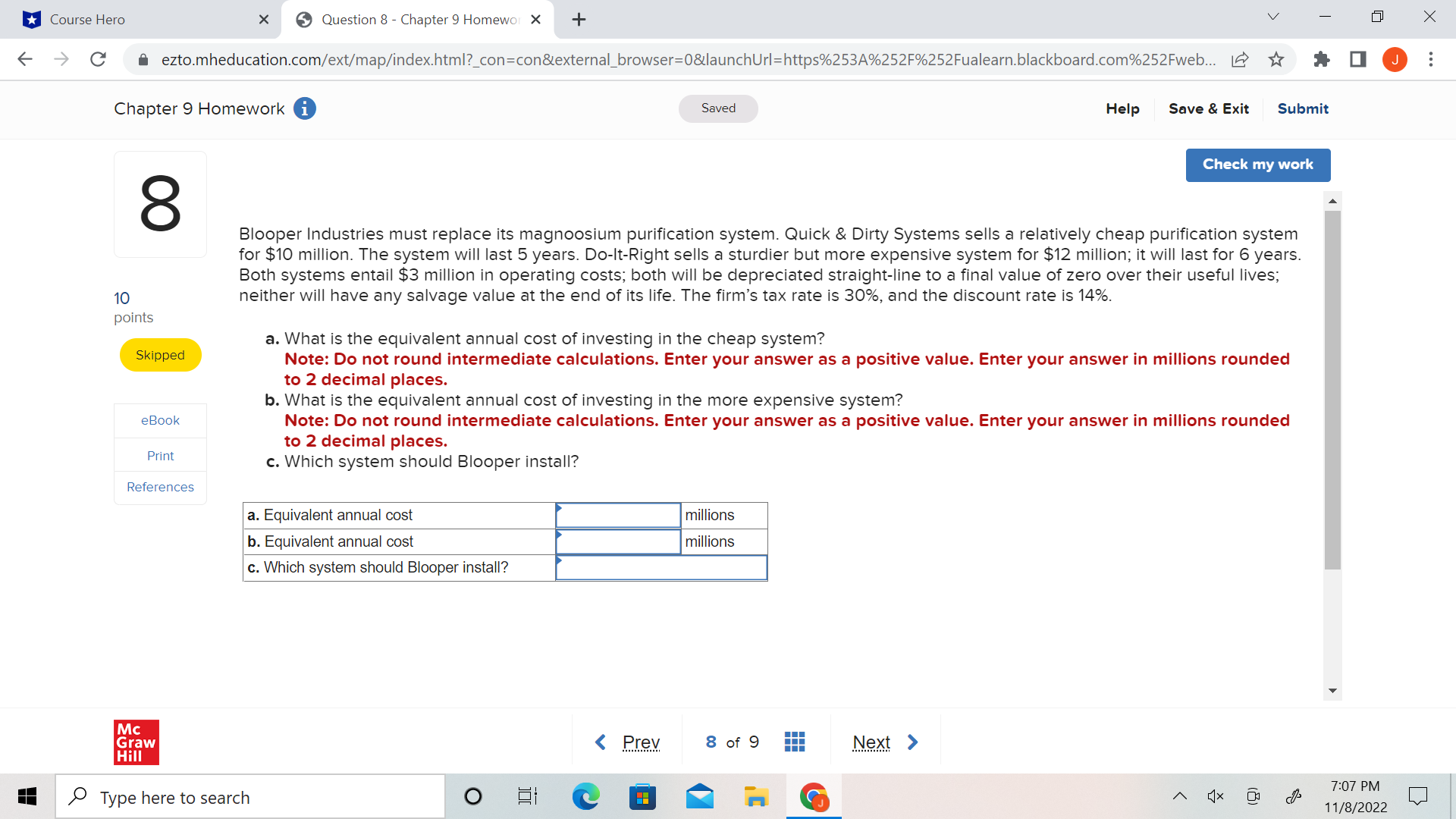Click the vertical question scrollbar thumb
The width and height of the screenshot is (1456, 819).
1332,389
